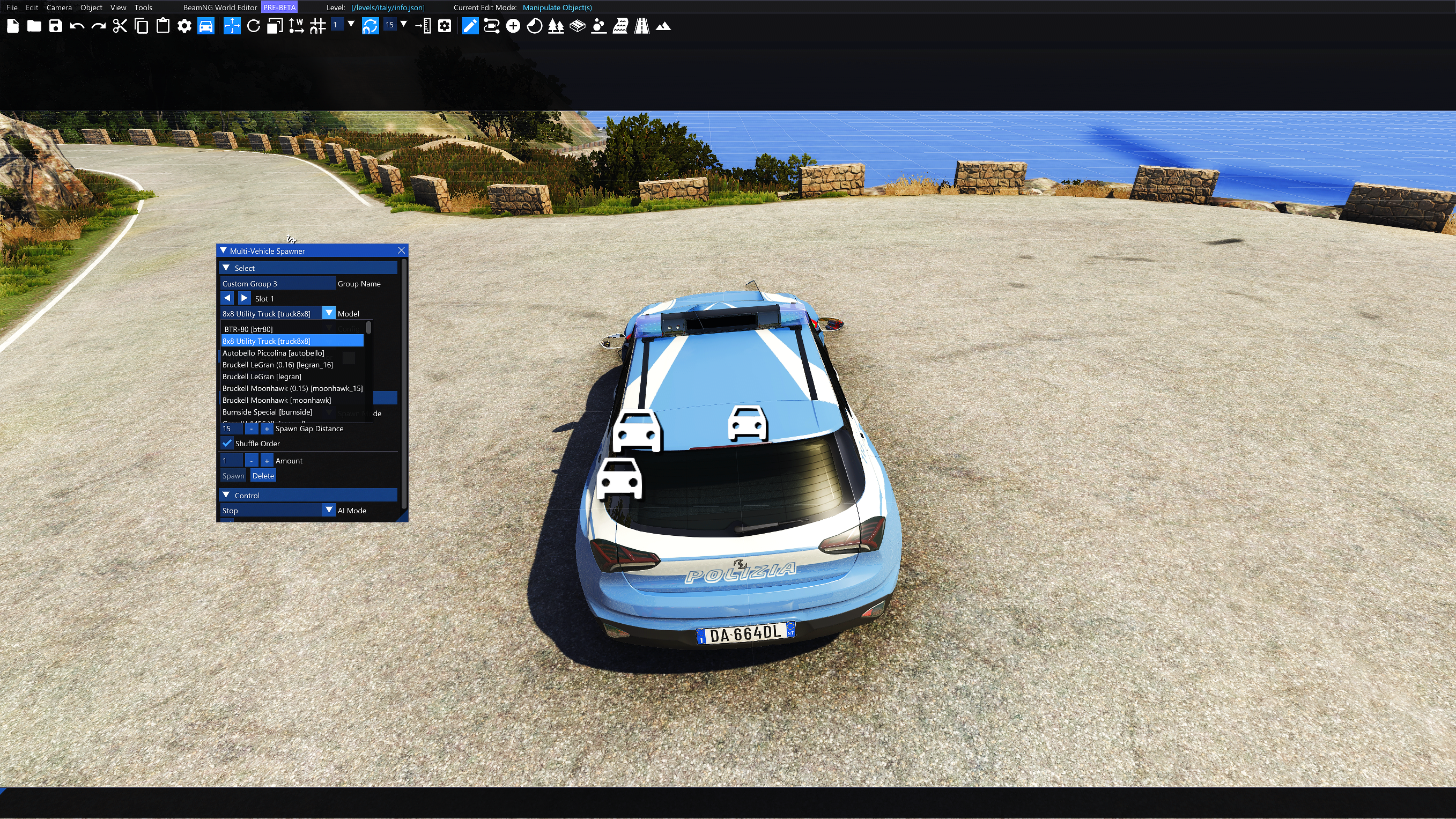The height and width of the screenshot is (819, 1456).
Task: Close the Multi-Vehicle Spawner window
Action: [401, 250]
